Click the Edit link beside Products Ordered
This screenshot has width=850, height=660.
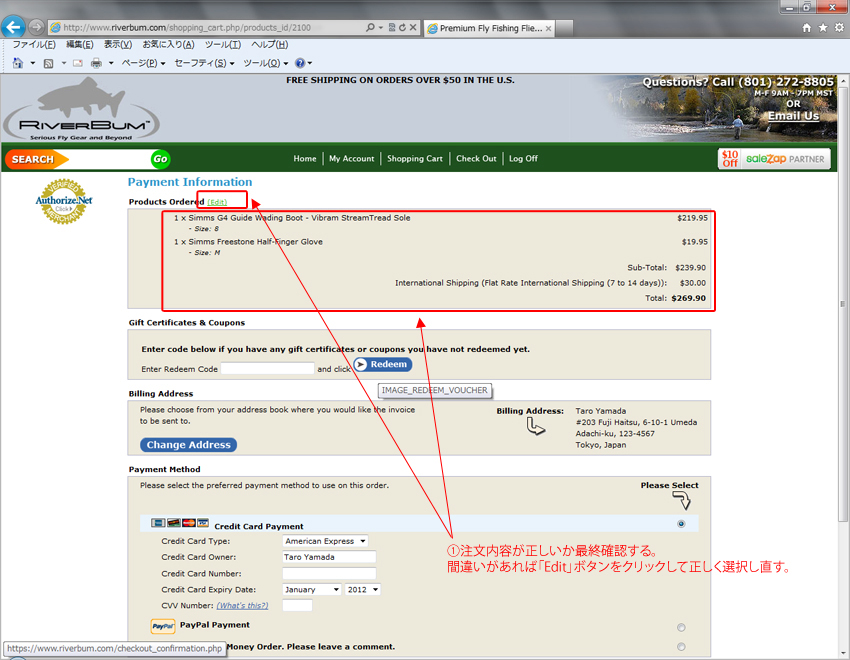coord(217,202)
